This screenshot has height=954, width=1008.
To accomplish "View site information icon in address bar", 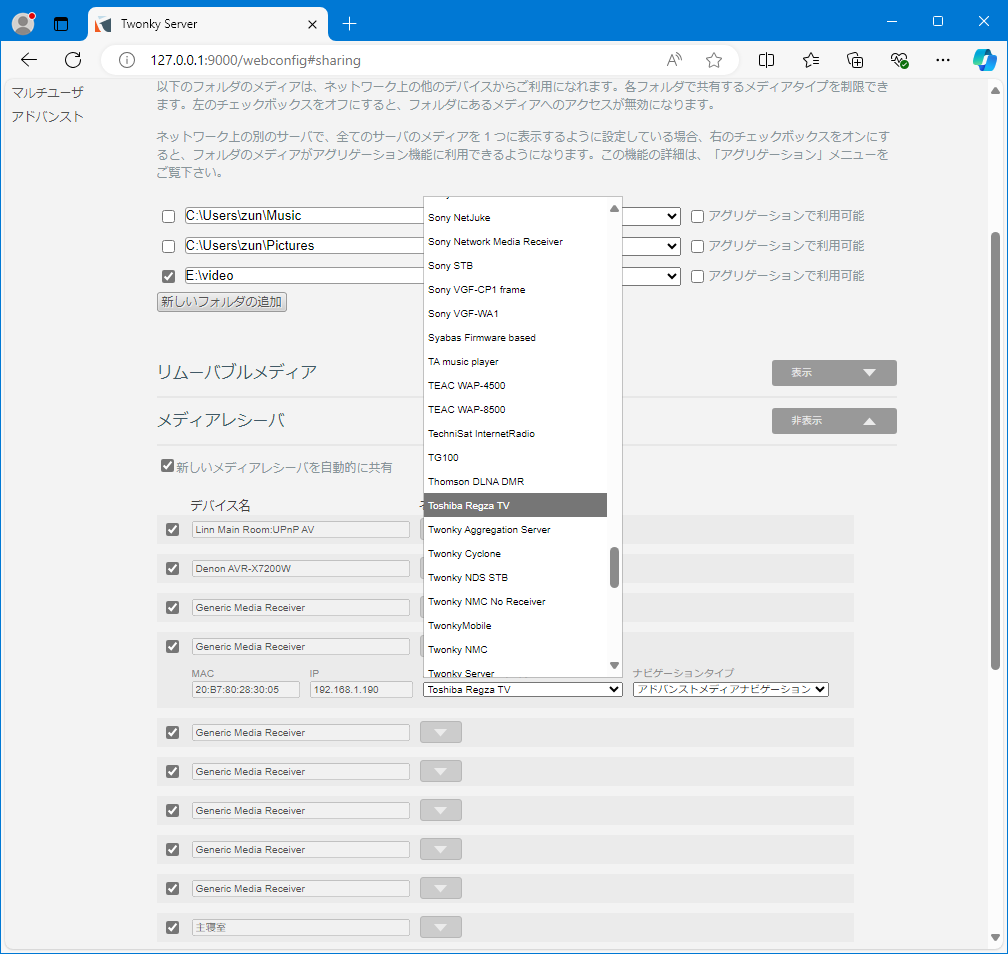I will click(x=127, y=60).
